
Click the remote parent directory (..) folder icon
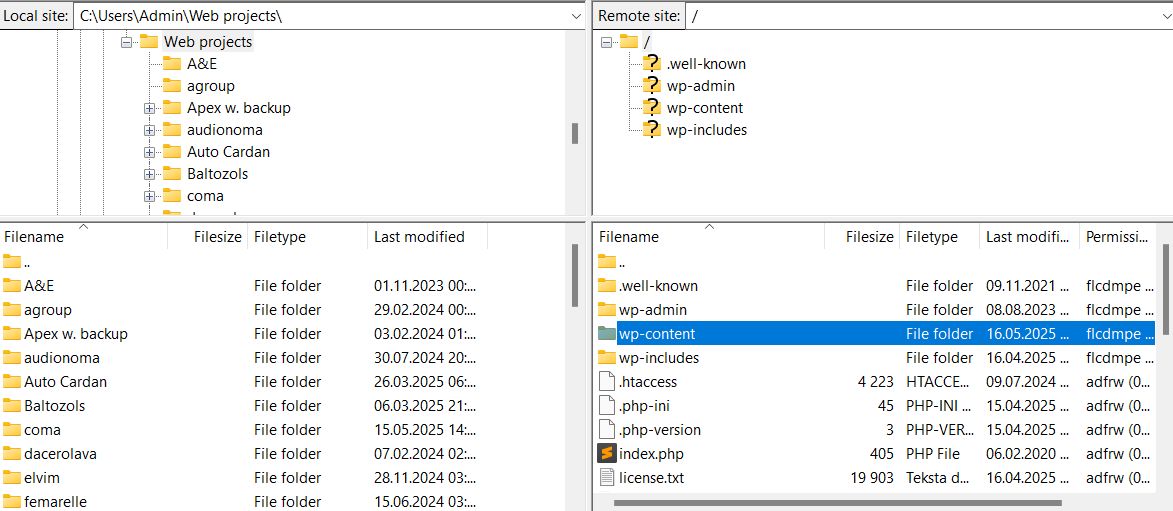point(607,261)
